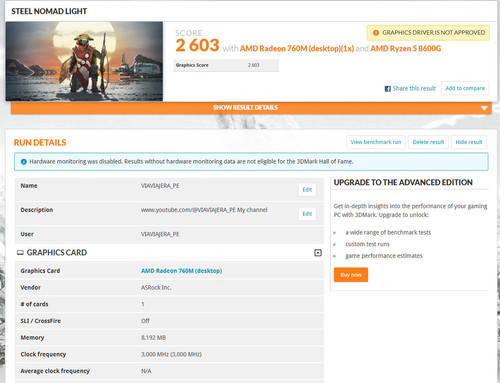Click the description text with the youtube URL
Image resolution: width=500 pixels, height=383 pixels.
pyautogui.click(x=204, y=210)
